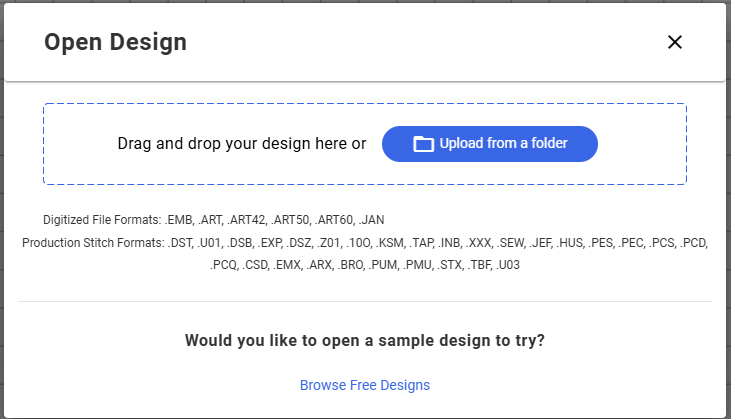This screenshot has height=419, width=731.
Task: Click the .TBF format text
Action: point(479,265)
